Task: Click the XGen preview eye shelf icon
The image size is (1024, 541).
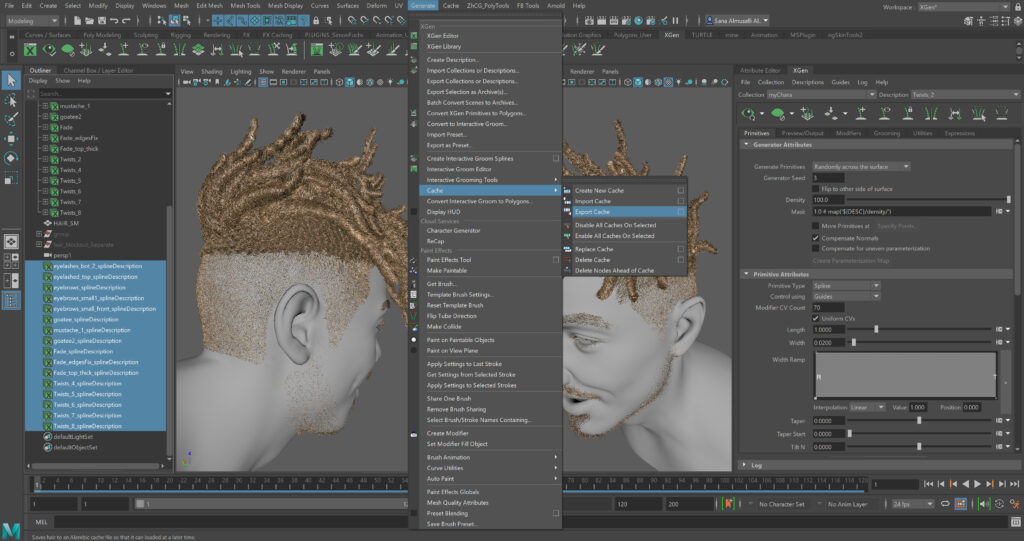Action: pyautogui.click(x=49, y=50)
